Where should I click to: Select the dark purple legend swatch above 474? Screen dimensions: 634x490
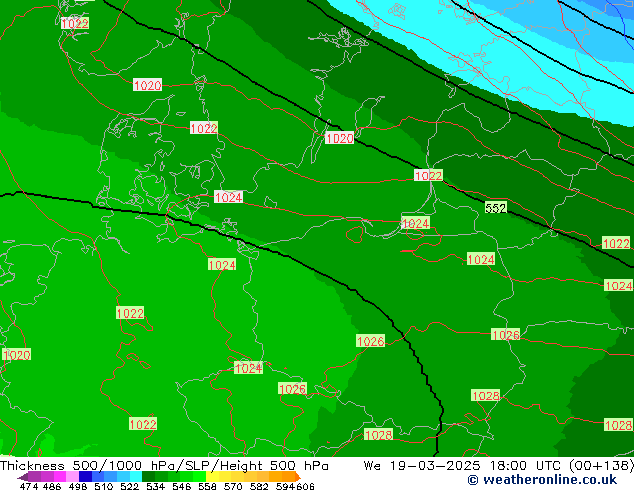[x=34, y=476]
